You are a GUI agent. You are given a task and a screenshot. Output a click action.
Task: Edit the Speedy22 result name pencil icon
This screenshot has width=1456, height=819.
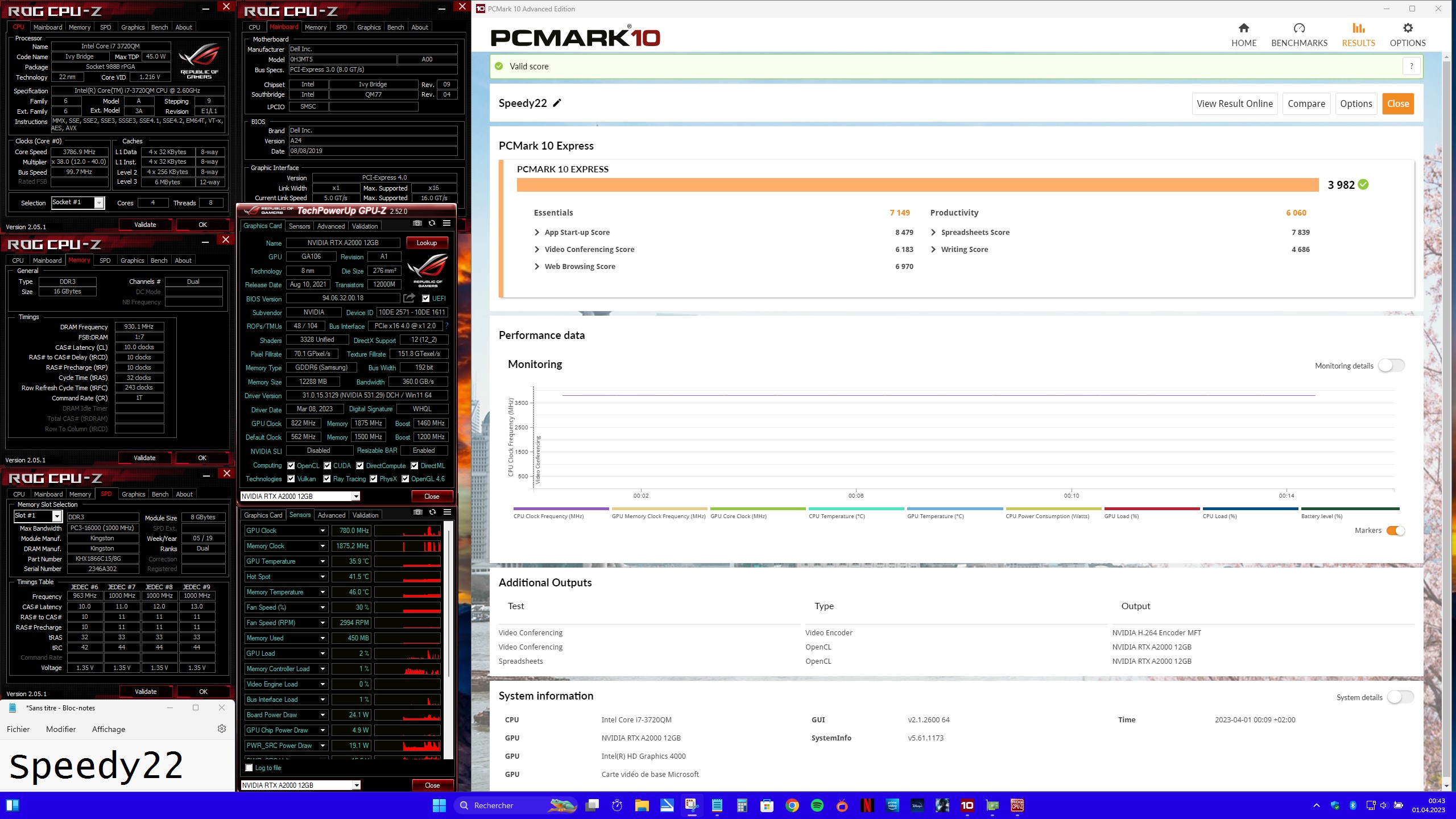[557, 103]
